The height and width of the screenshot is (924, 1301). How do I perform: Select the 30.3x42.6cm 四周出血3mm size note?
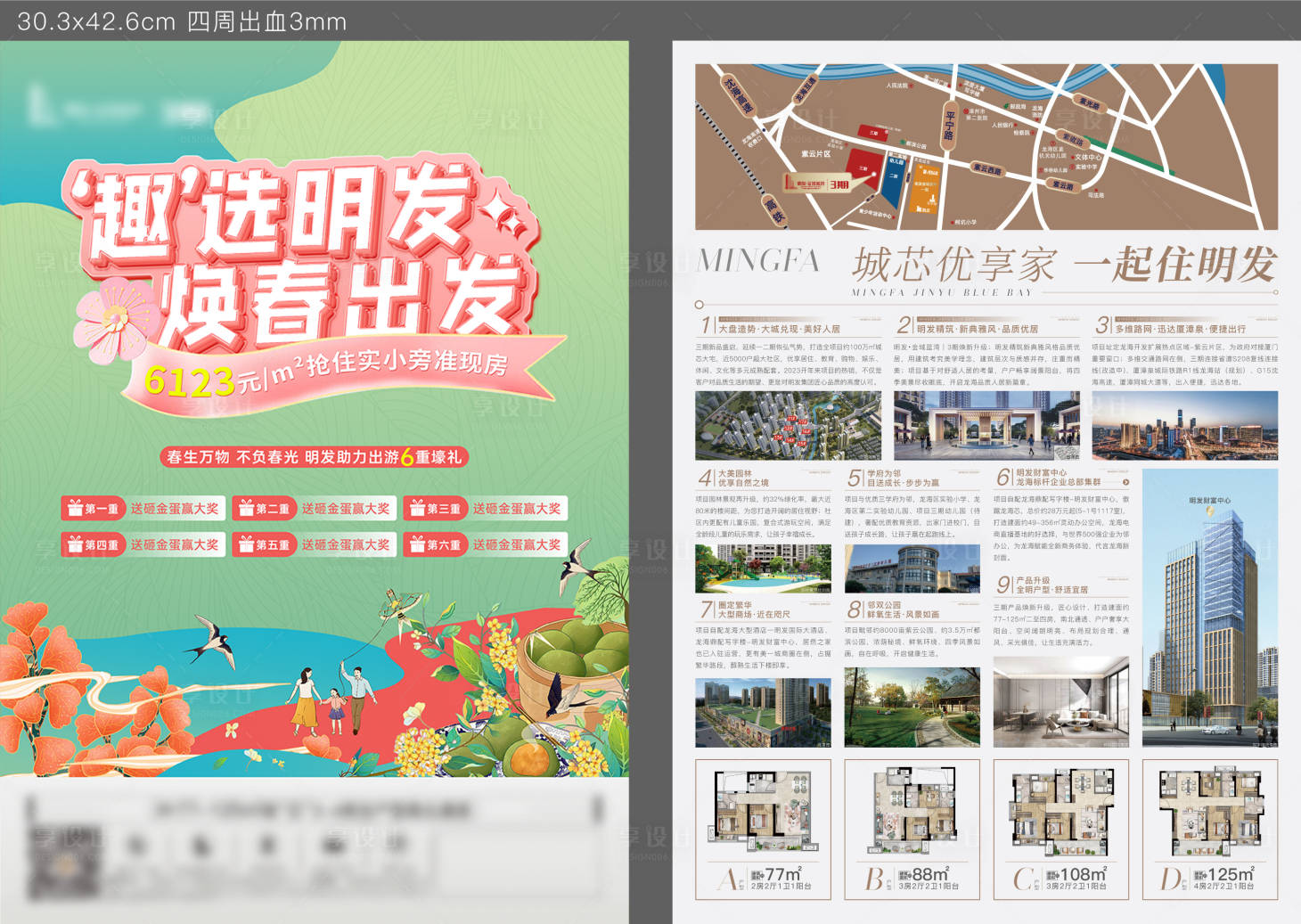pos(182,21)
